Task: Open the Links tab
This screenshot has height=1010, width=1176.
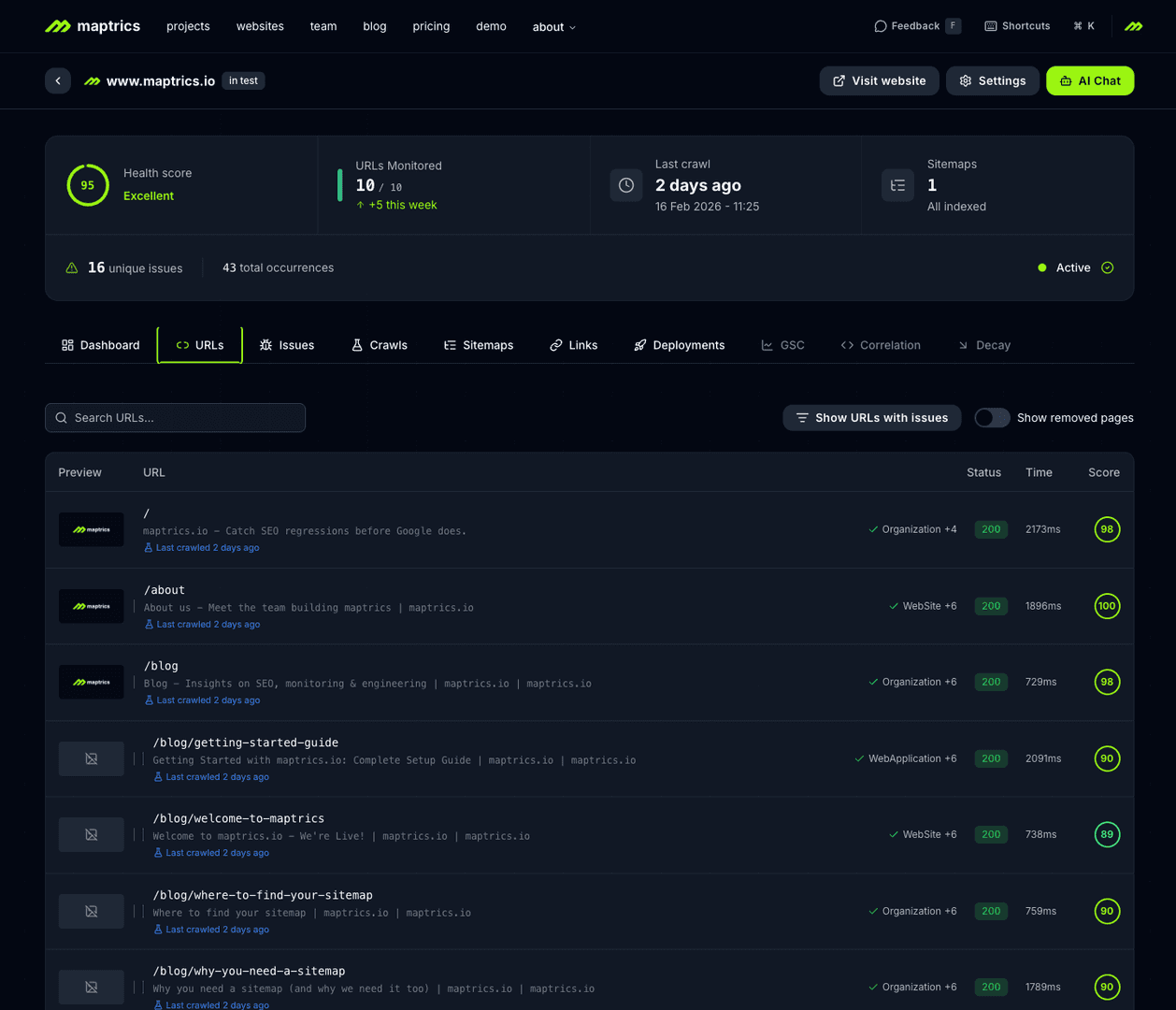Action: coord(574,345)
